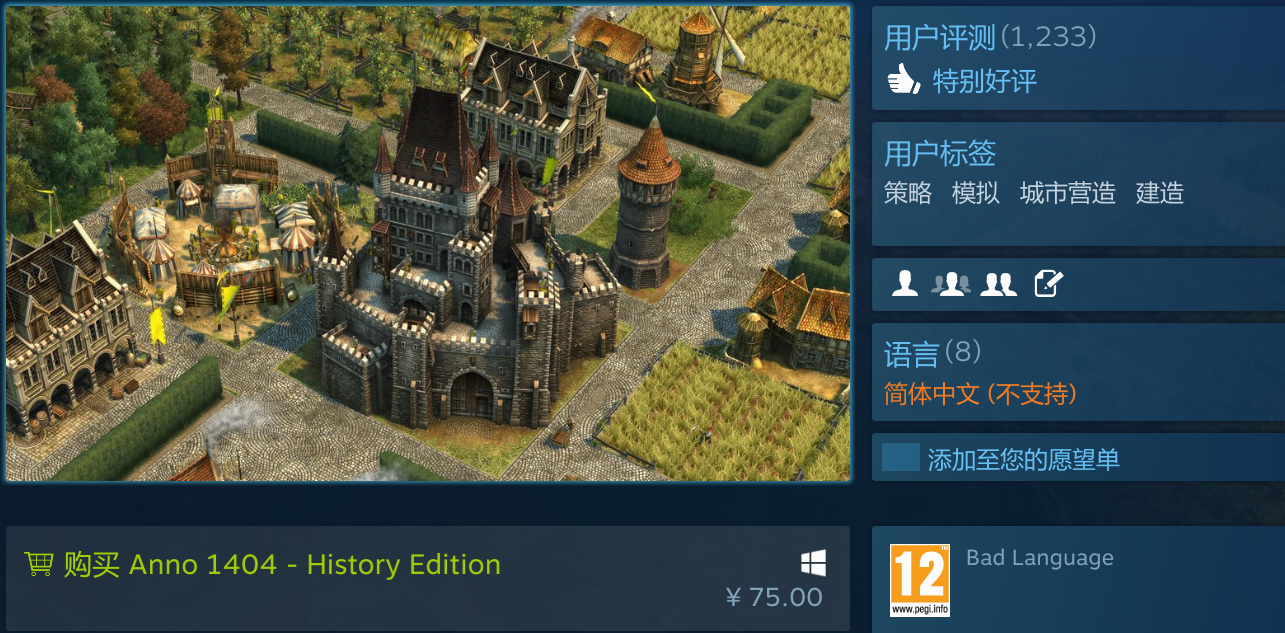Click 简体中文 (不支持) language notice
Image resolution: width=1285 pixels, height=633 pixels.
pyautogui.click(x=981, y=394)
